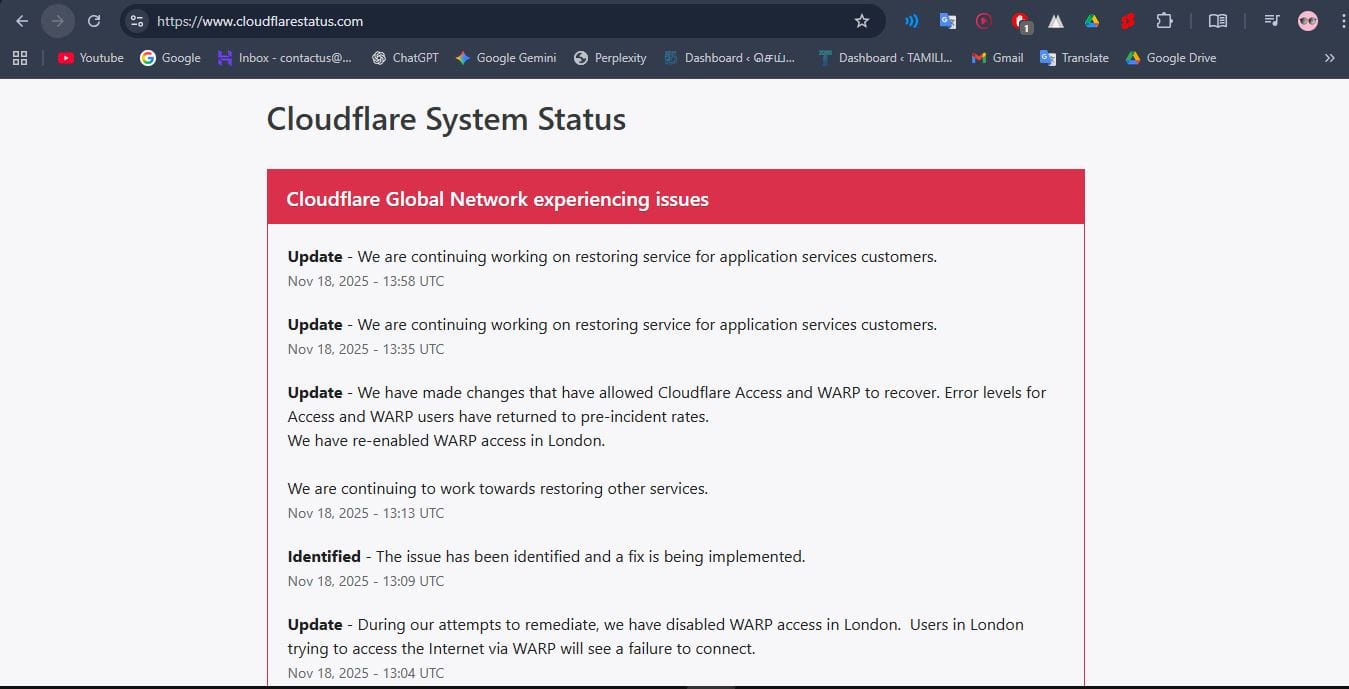Open the Google Gemini bookmark
Screen dimensions: 1349x689
[505, 58]
